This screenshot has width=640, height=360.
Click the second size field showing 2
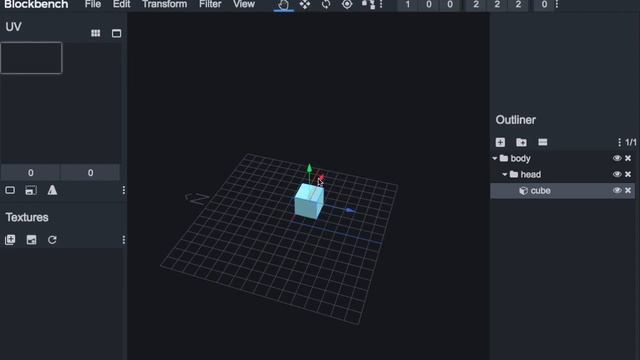pos(497,5)
